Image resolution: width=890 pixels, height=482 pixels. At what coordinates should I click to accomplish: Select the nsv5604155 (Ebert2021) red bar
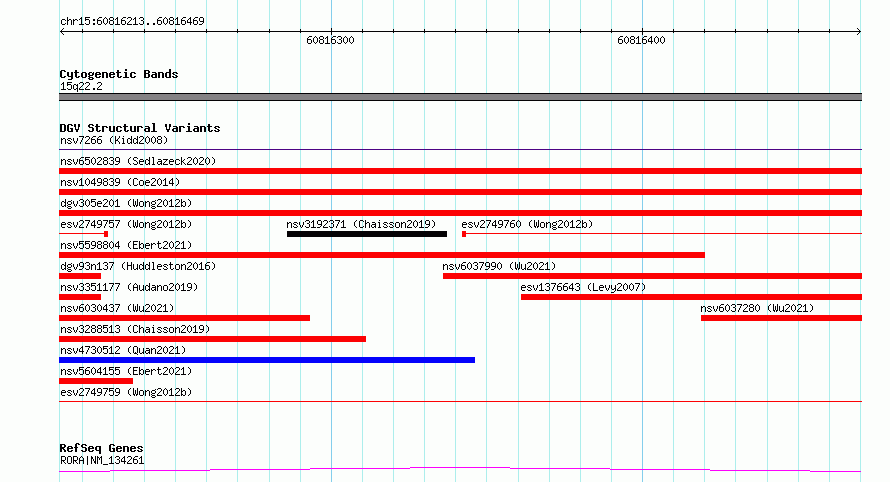click(96, 381)
